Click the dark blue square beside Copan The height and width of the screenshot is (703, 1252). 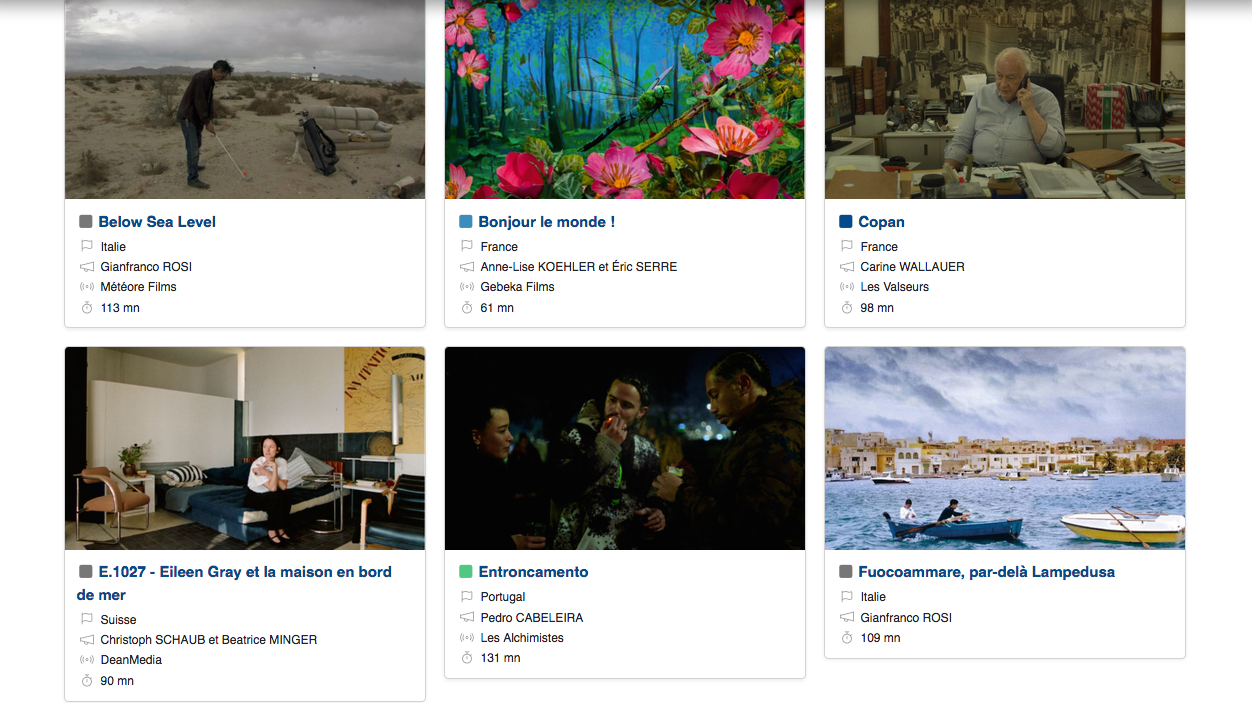coord(846,222)
